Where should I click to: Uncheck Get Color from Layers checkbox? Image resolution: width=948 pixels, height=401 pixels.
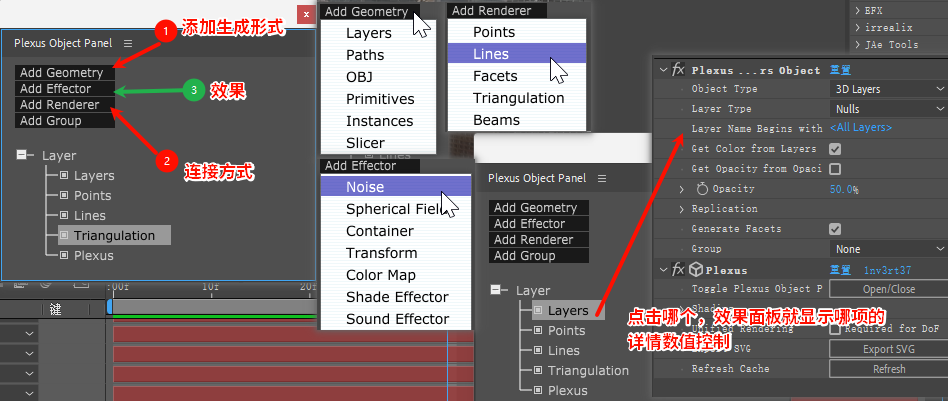coord(835,149)
